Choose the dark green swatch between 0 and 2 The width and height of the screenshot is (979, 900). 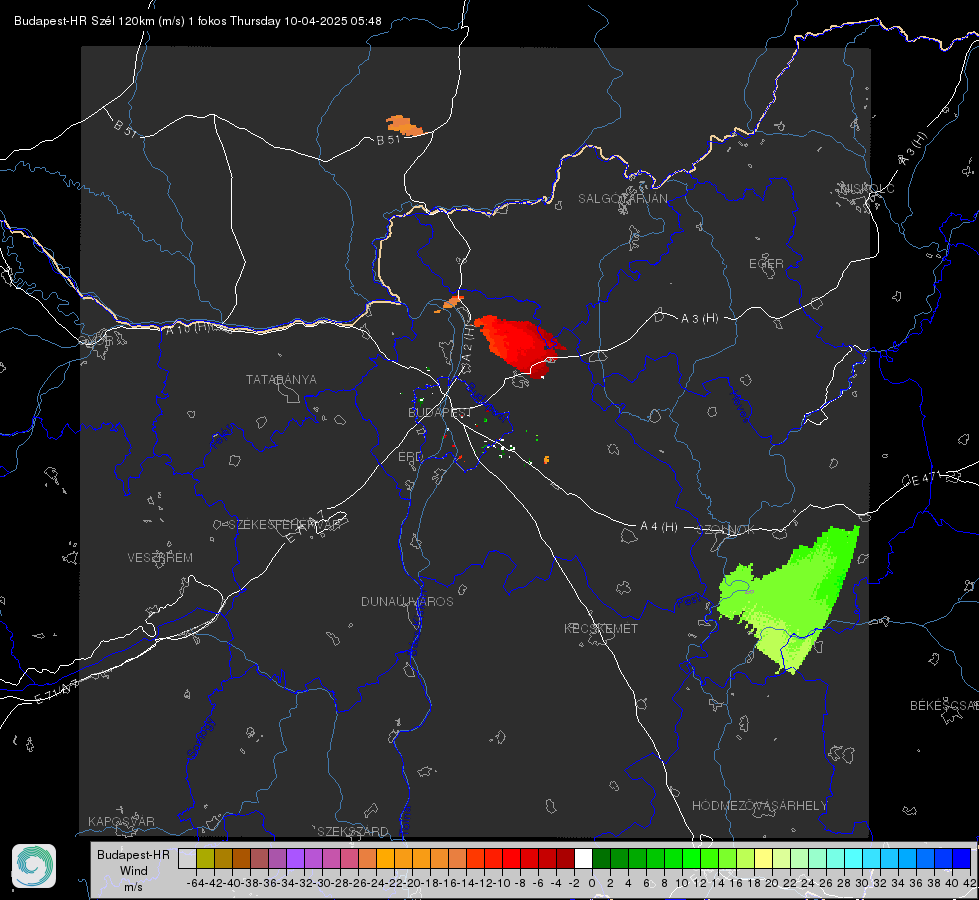pos(601,858)
